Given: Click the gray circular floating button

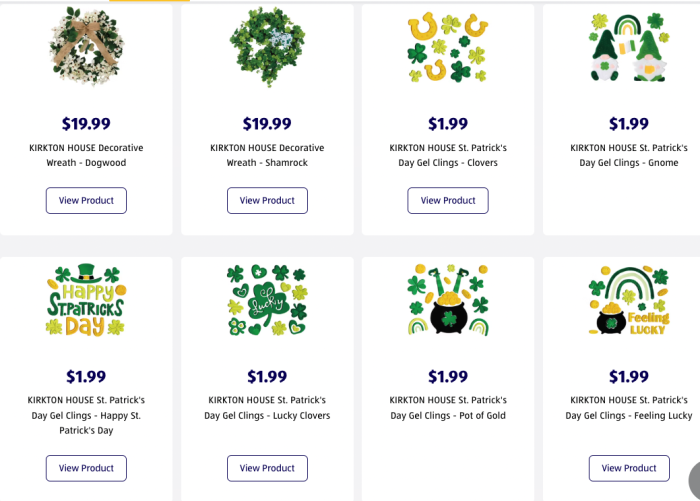Looking at the screenshot, I should 695,481.
